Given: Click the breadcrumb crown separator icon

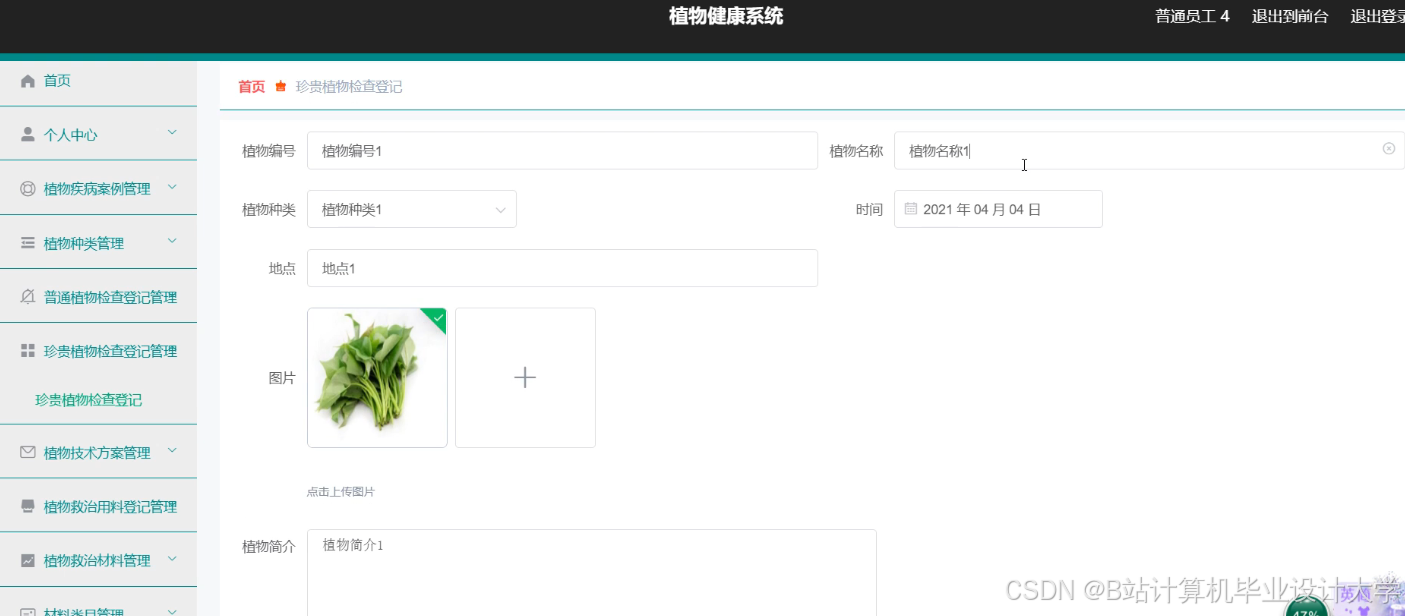Looking at the screenshot, I should point(281,87).
